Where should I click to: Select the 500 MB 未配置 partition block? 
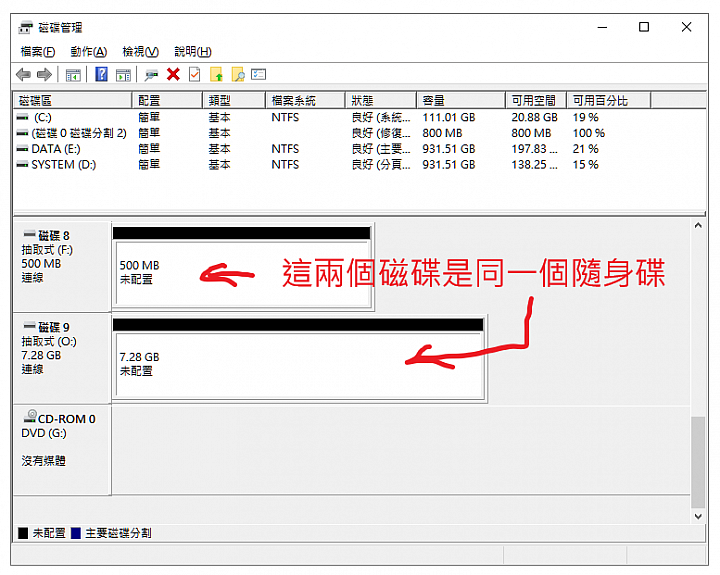242,266
